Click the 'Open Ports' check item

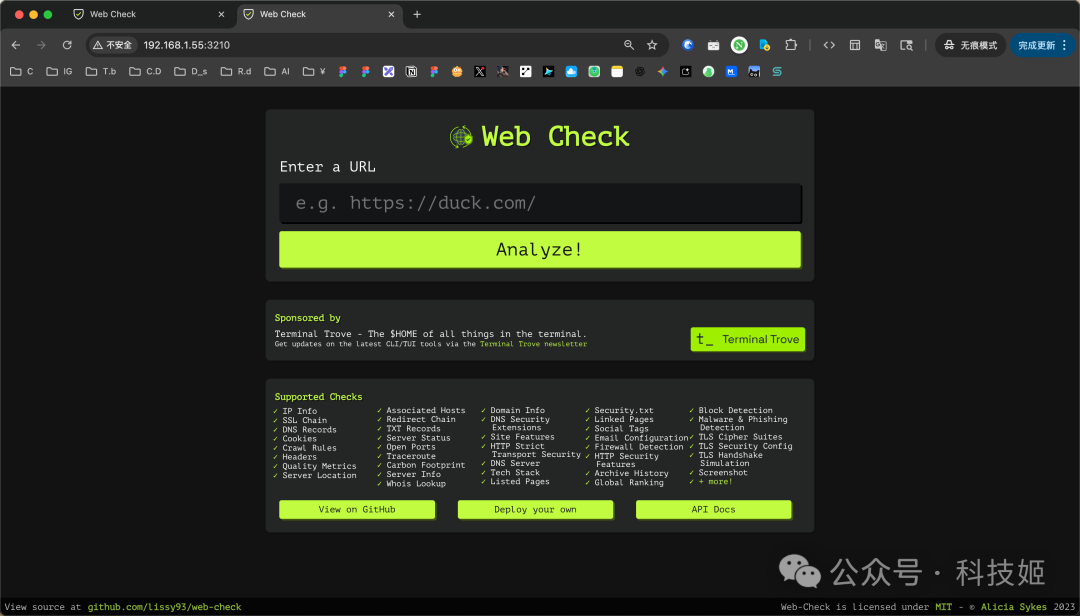point(411,446)
